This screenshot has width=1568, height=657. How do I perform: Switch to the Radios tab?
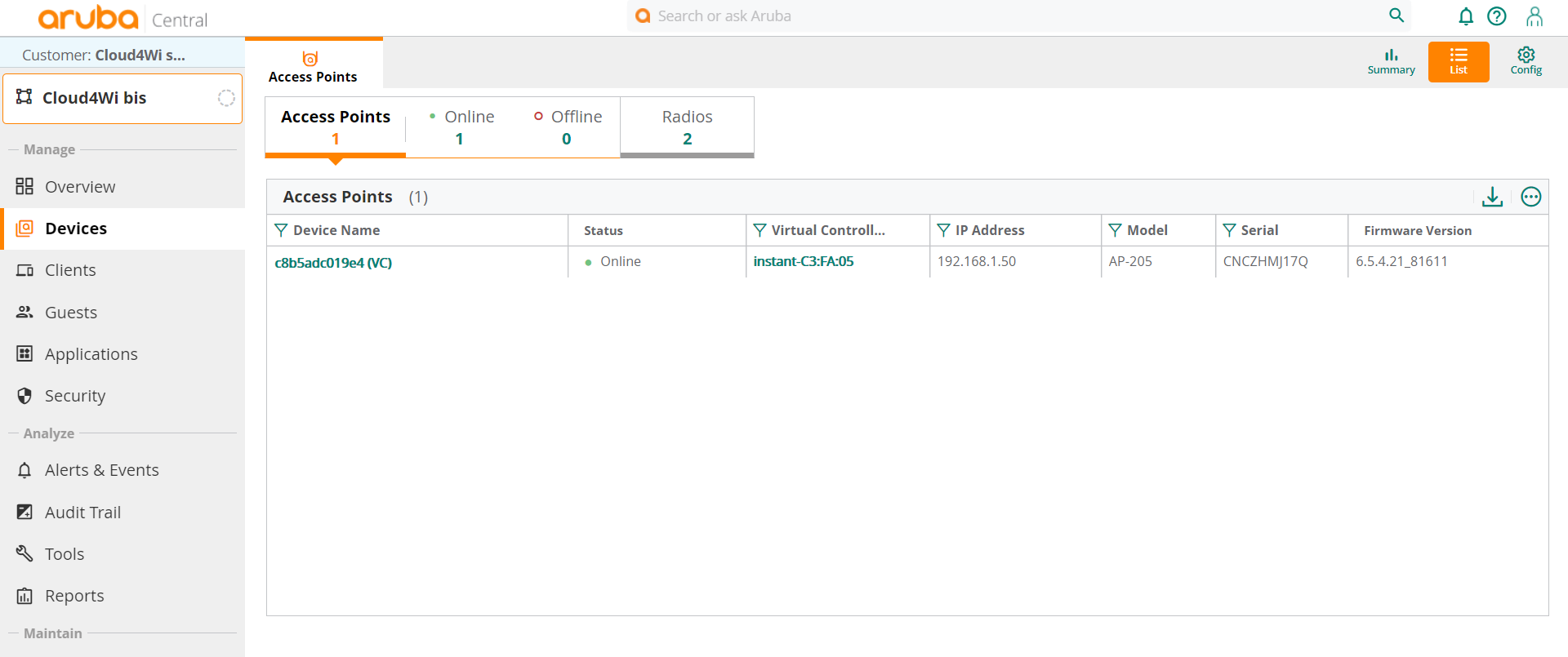(x=687, y=127)
